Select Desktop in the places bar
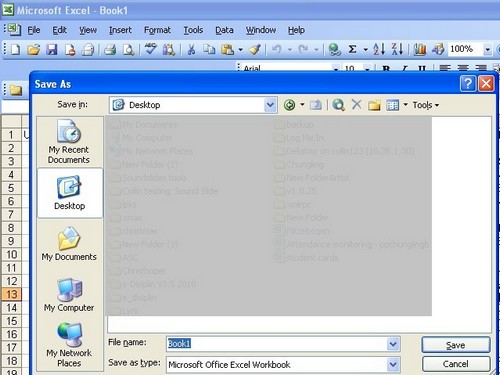This screenshot has width=500, height=375. tap(69, 192)
